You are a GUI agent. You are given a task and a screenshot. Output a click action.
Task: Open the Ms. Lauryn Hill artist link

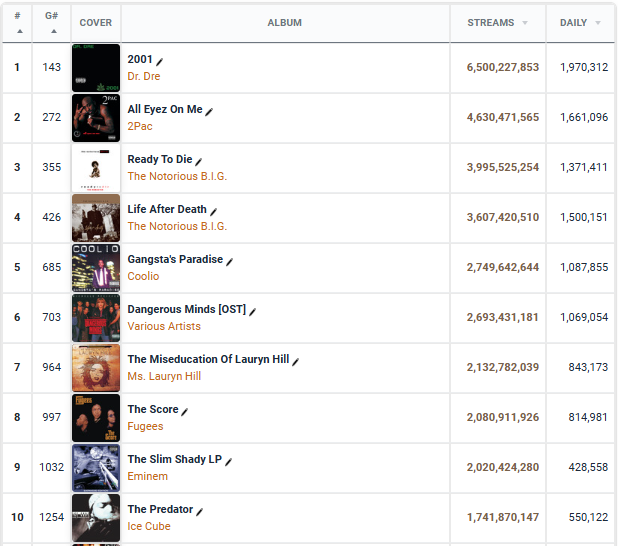tap(164, 376)
